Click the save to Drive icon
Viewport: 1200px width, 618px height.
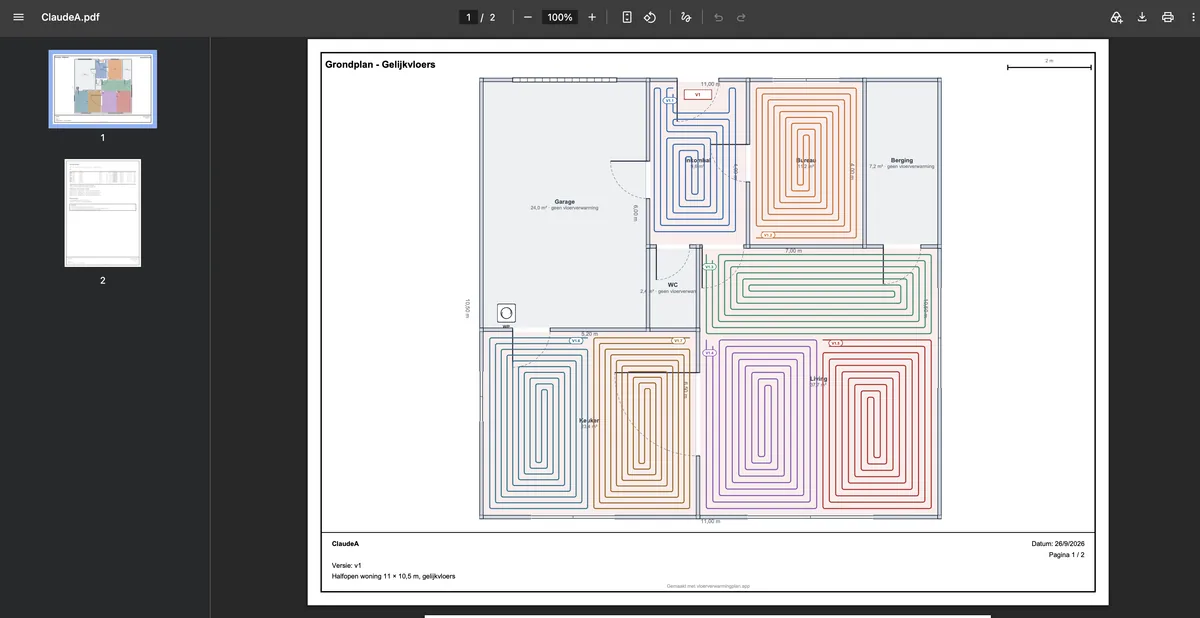(x=1116, y=17)
